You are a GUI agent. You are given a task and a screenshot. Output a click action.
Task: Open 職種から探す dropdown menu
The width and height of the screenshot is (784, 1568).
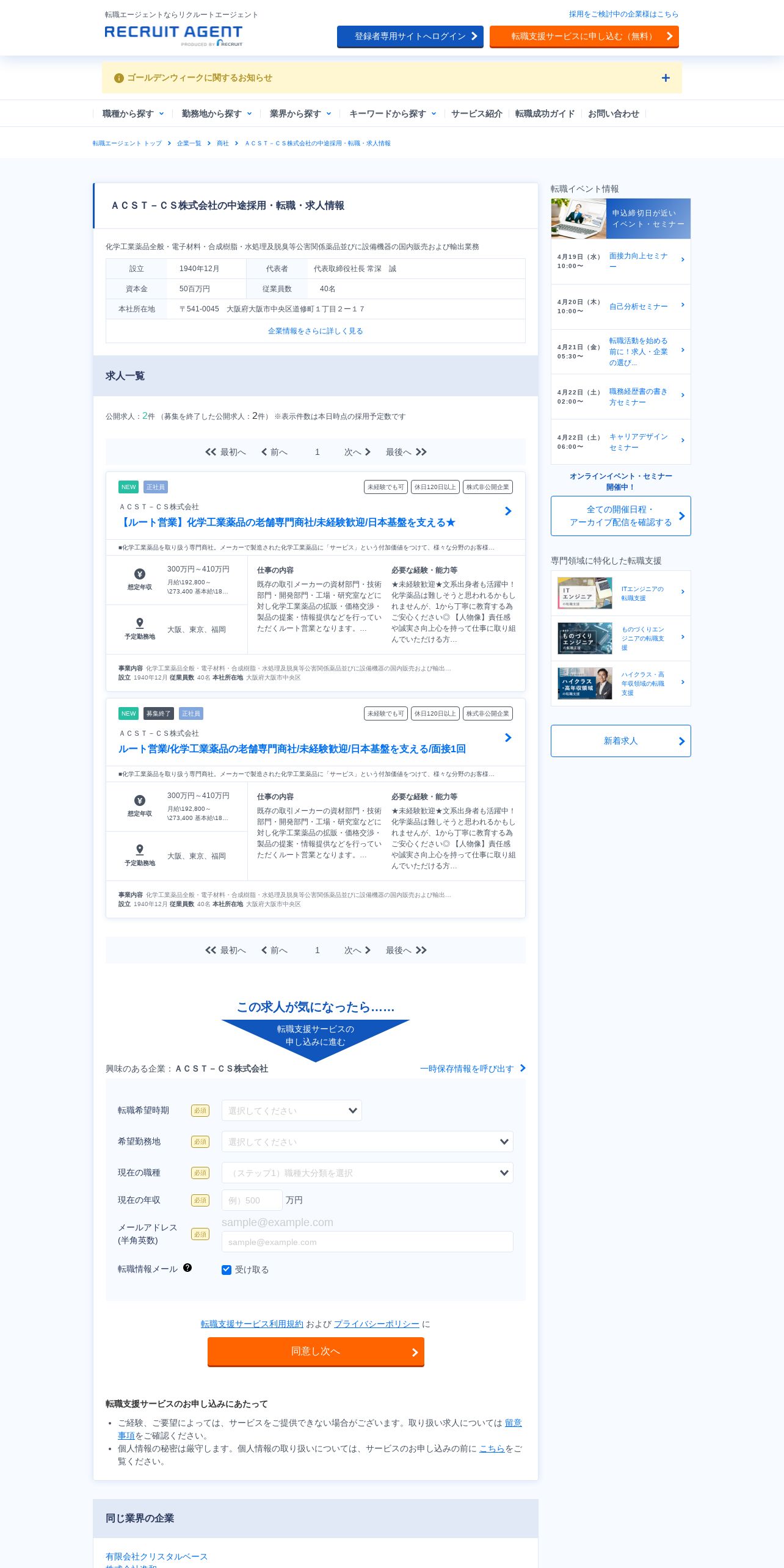click(132, 114)
